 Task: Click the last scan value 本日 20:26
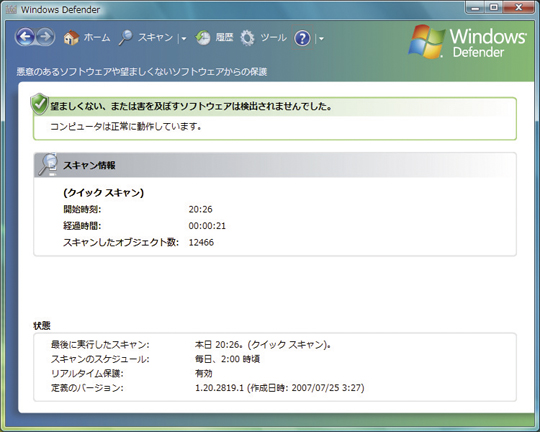263,344
